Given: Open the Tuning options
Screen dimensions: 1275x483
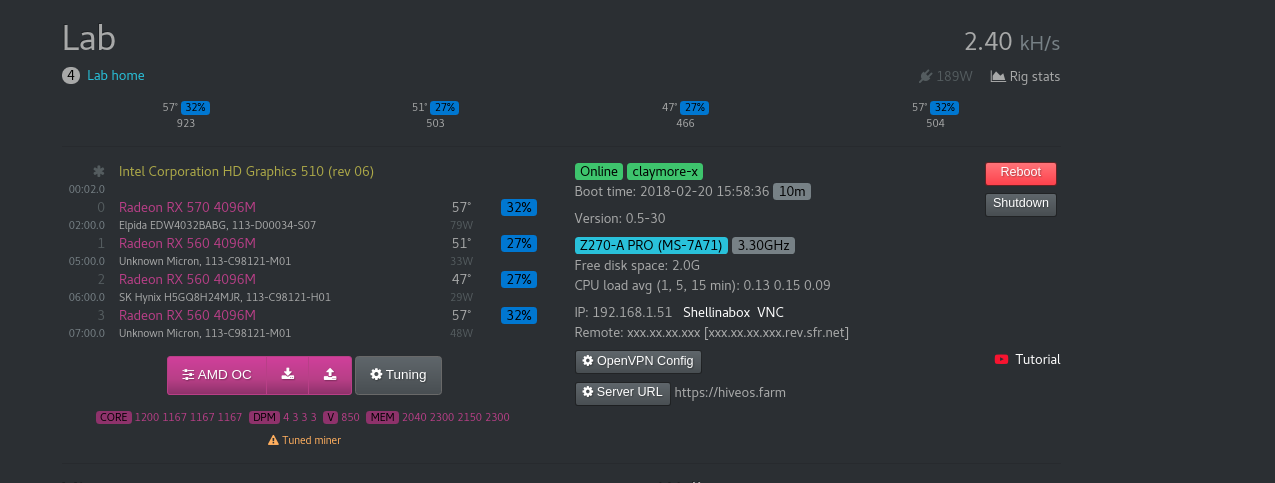Looking at the screenshot, I should 398,375.
